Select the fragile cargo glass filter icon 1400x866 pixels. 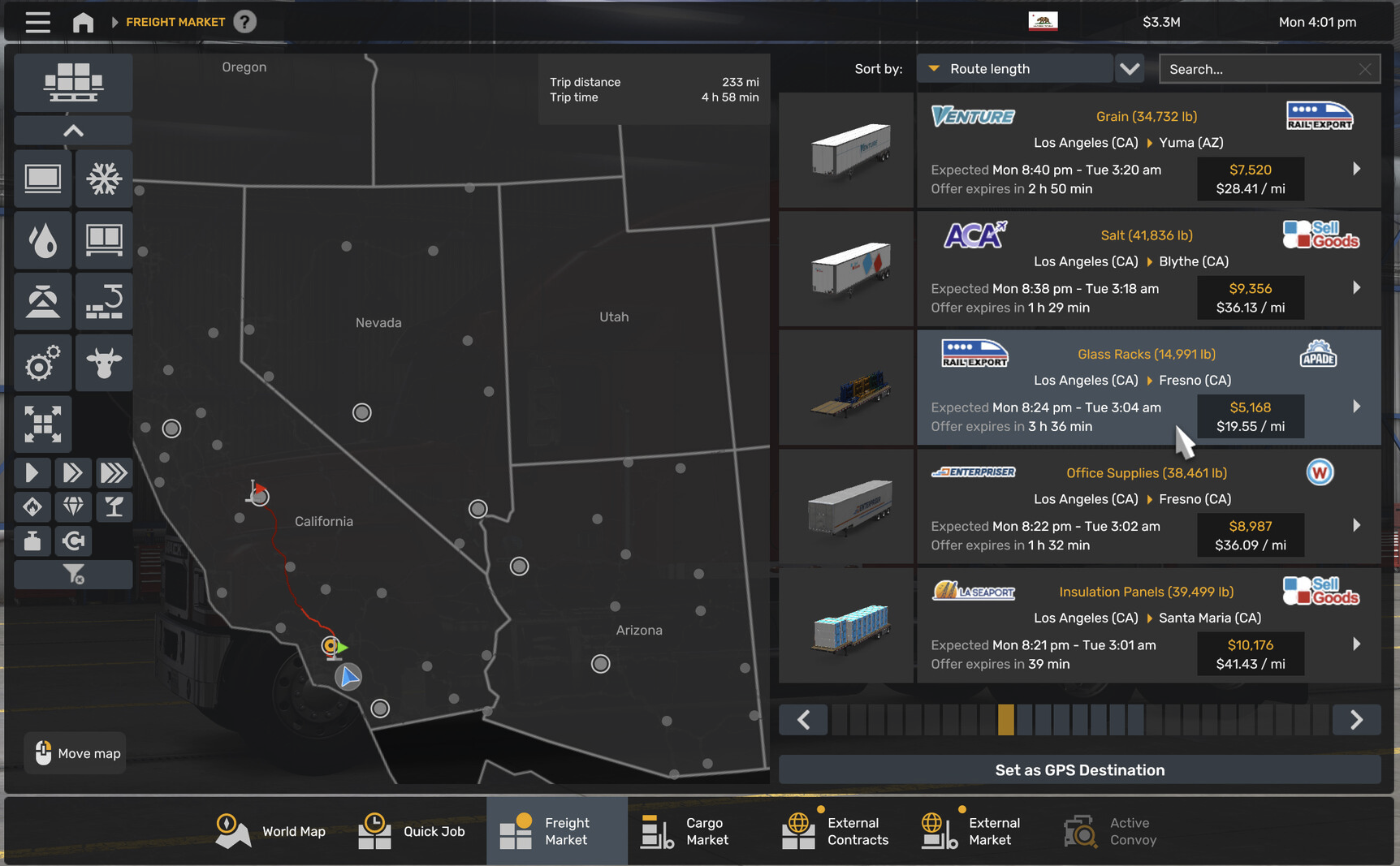pyautogui.click(x=115, y=506)
